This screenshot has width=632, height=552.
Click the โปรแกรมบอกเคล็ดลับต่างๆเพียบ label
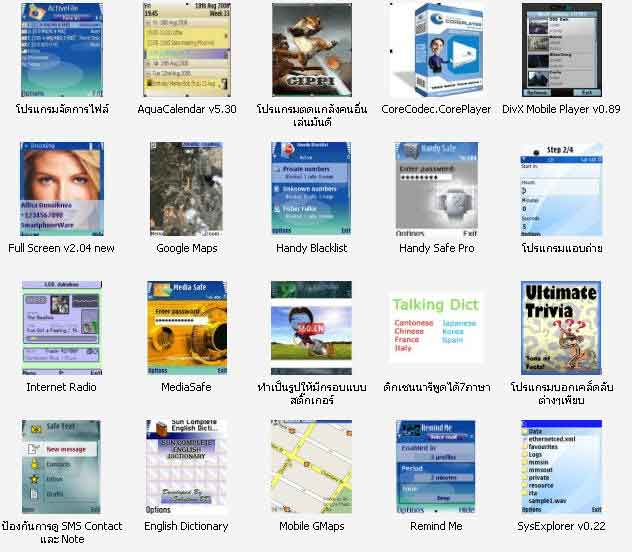coord(562,393)
